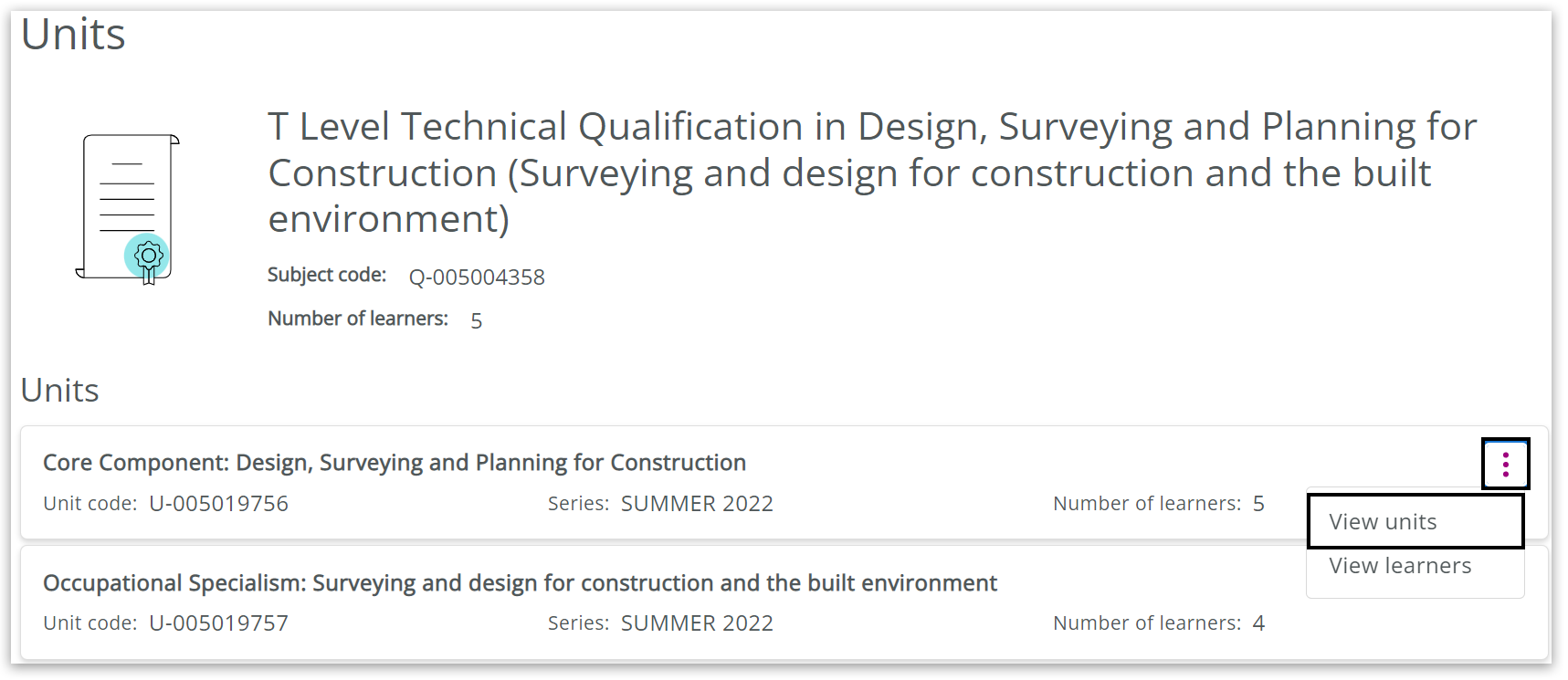This screenshot has width=1568, height=680.
Task: Click SUMMER 2022 series in Core Component card
Action: pyautogui.click(x=697, y=504)
